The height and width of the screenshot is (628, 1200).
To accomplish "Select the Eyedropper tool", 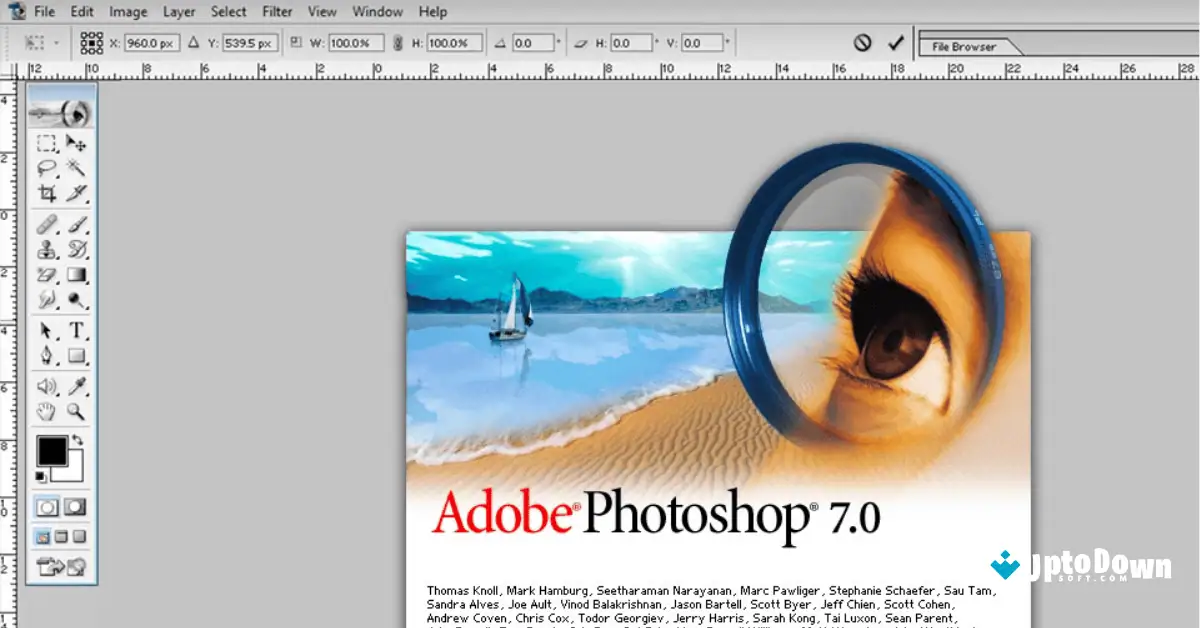I will click(77, 383).
